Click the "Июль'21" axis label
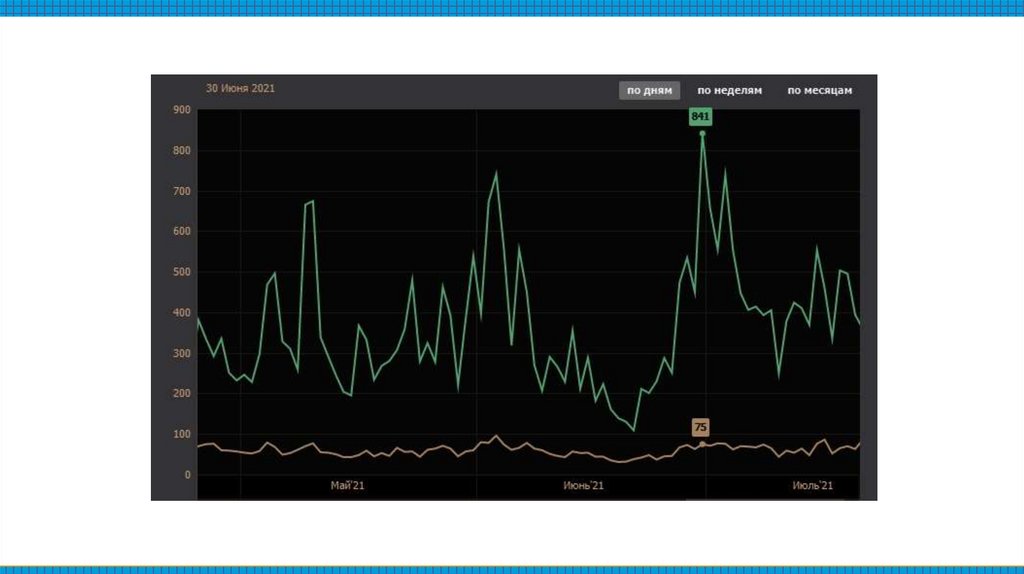The image size is (1024, 574). point(812,485)
